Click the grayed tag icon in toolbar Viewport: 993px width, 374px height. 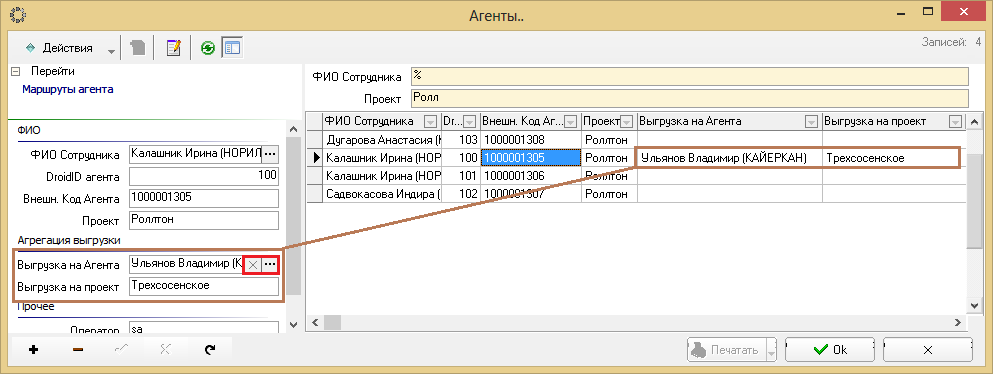(x=137, y=48)
